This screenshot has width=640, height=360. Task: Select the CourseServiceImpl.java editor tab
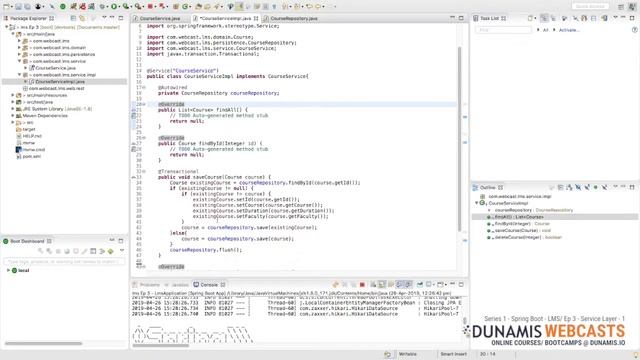pos(225,18)
